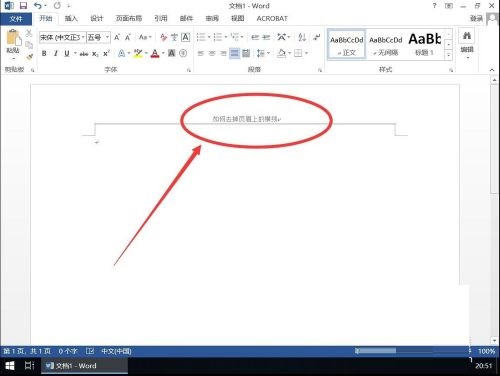Justify the paragraph text
This screenshot has width=500, height=376.
pos(235,53)
